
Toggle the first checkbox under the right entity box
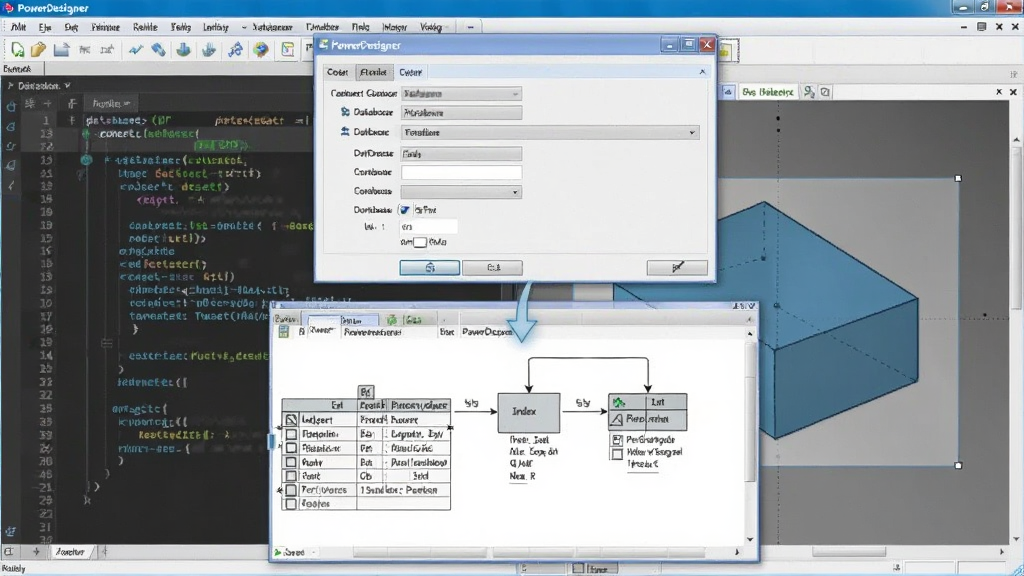point(617,440)
